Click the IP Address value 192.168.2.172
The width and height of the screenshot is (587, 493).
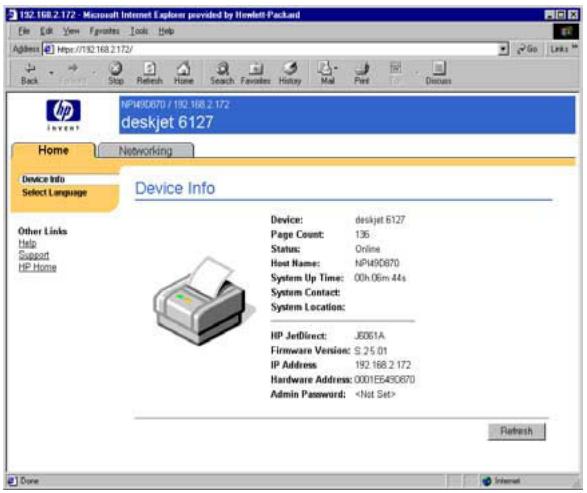(383, 365)
